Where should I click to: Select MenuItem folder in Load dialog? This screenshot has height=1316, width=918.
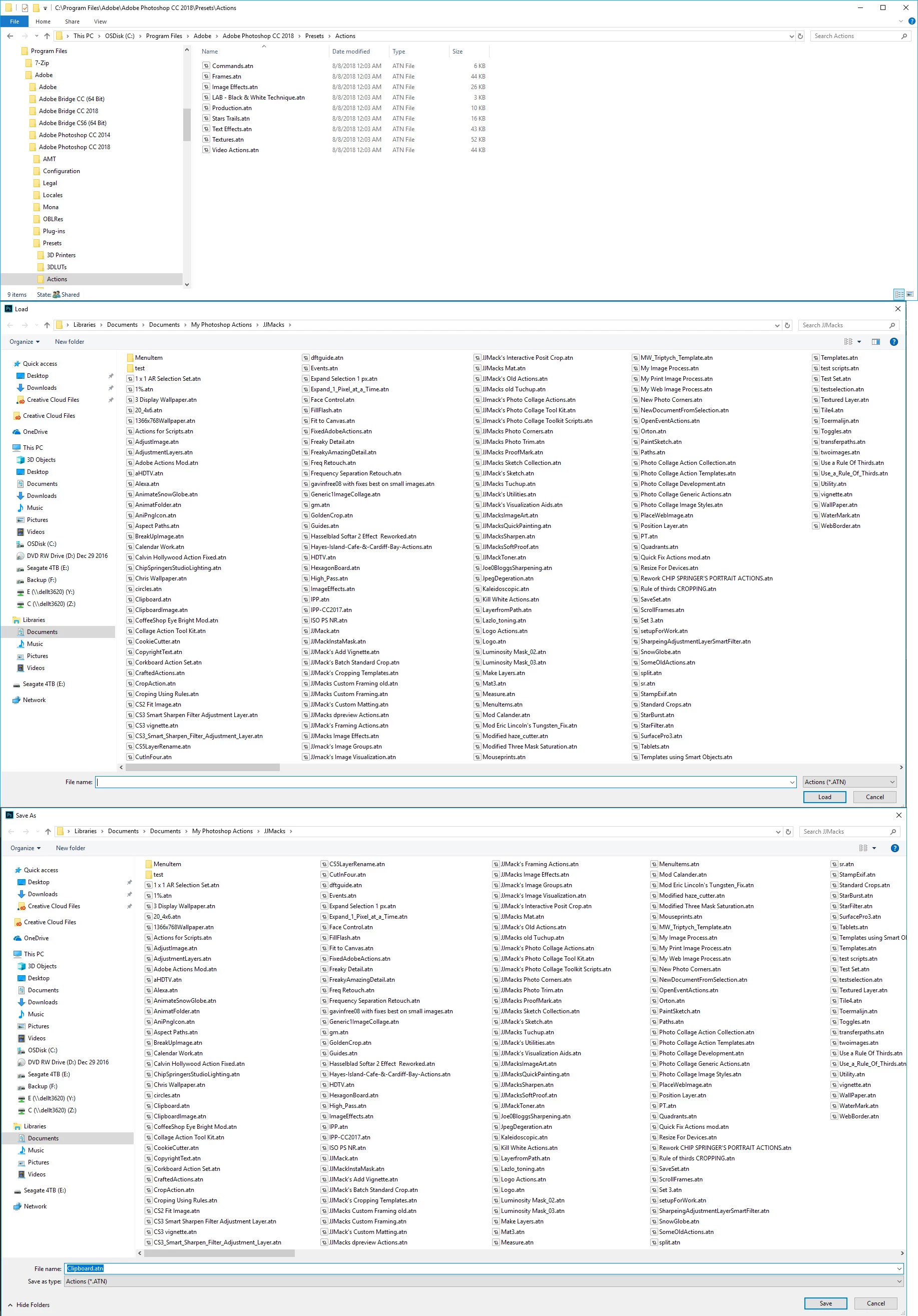tap(149, 358)
